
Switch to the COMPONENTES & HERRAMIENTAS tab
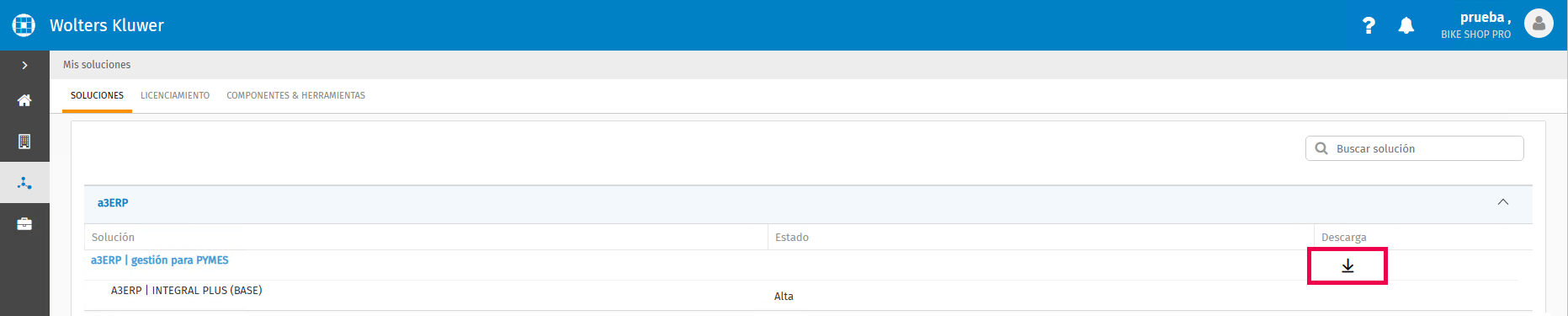point(295,95)
